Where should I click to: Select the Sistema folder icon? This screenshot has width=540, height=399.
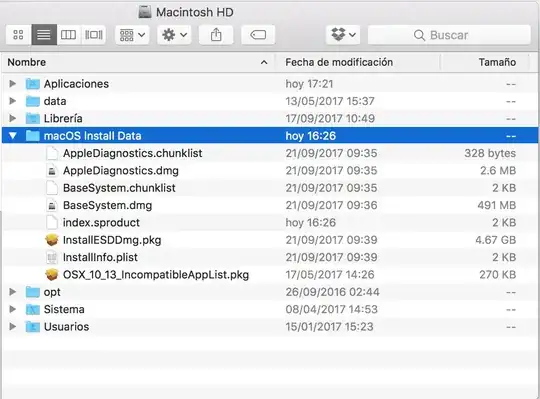point(33,309)
